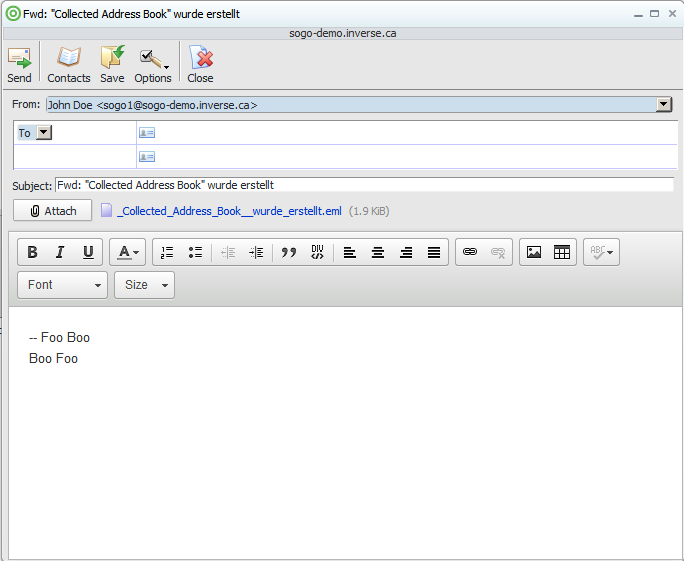
Task: Open the Size dropdown
Action: [x=144, y=285]
